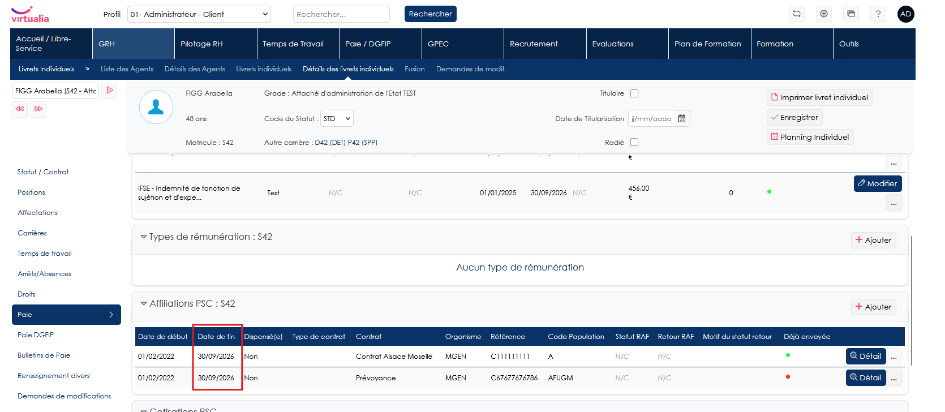Screen dimensions: 945x412
Task: Open help with the question mark icon
Action: coord(878,14)
